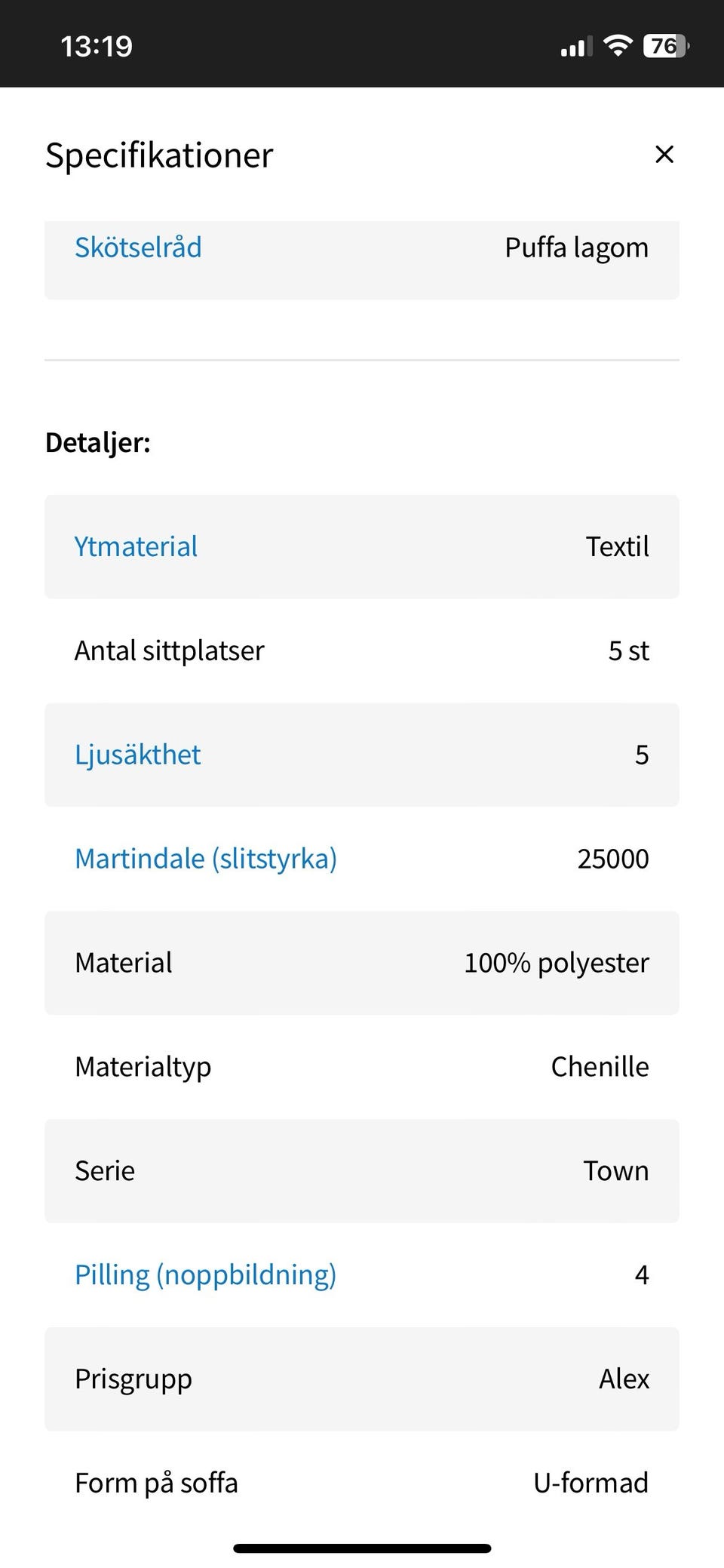Select the Antal sittplatser row

pyautogui.click(x=362, y=650)
